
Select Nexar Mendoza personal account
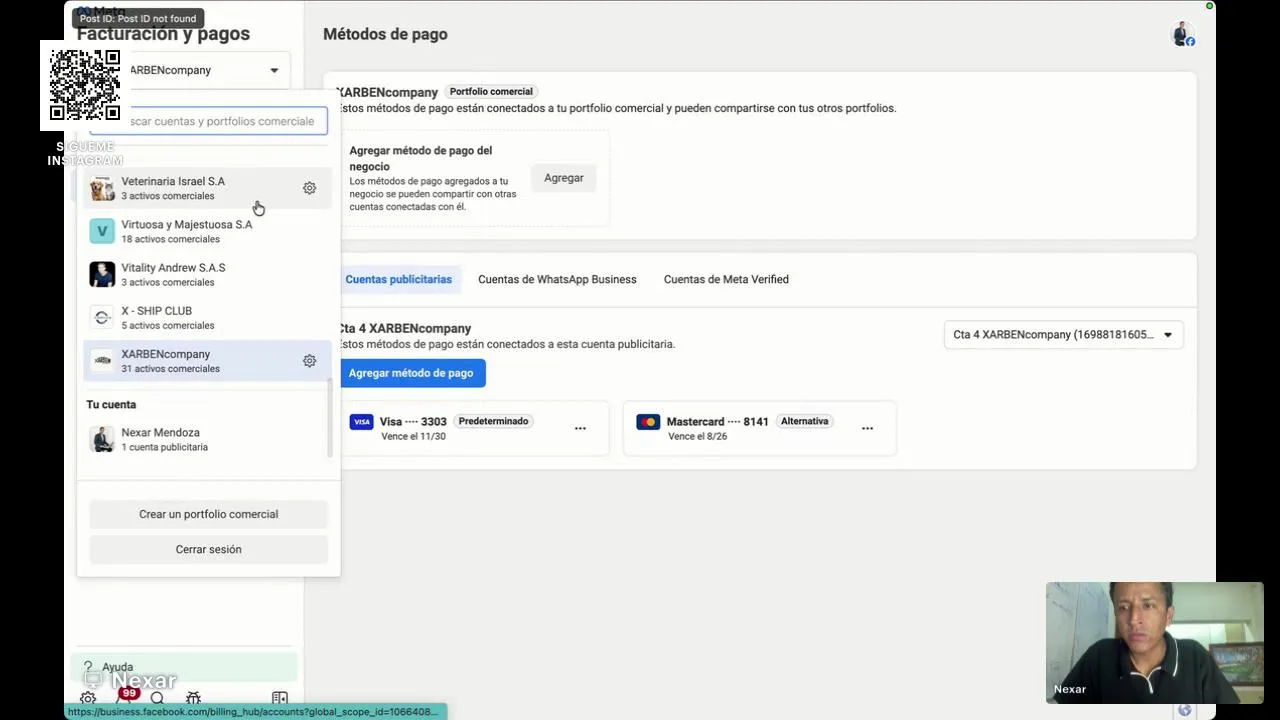pyautogui.click(x=207, y=439)
